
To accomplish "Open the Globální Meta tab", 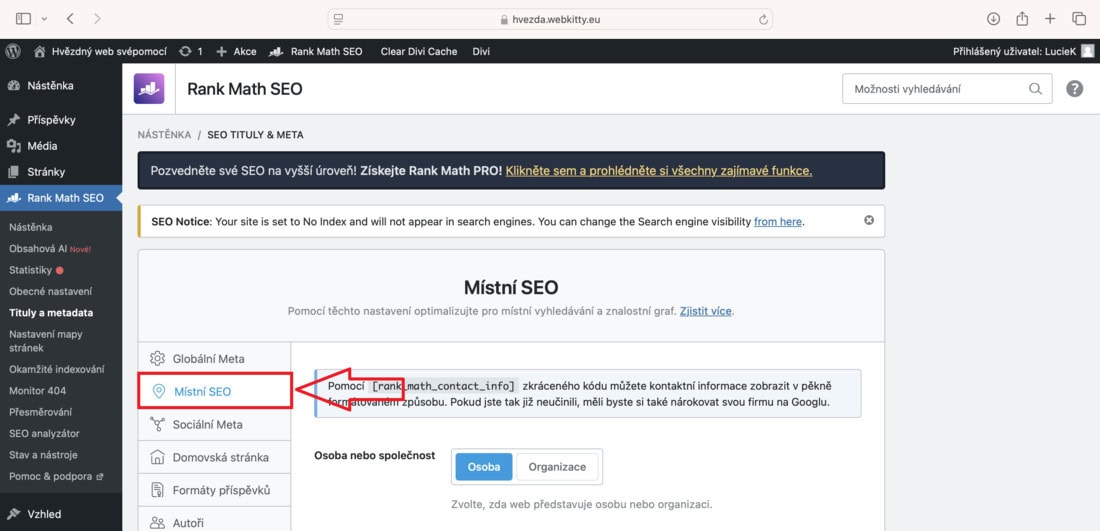I will coord(214,358).
